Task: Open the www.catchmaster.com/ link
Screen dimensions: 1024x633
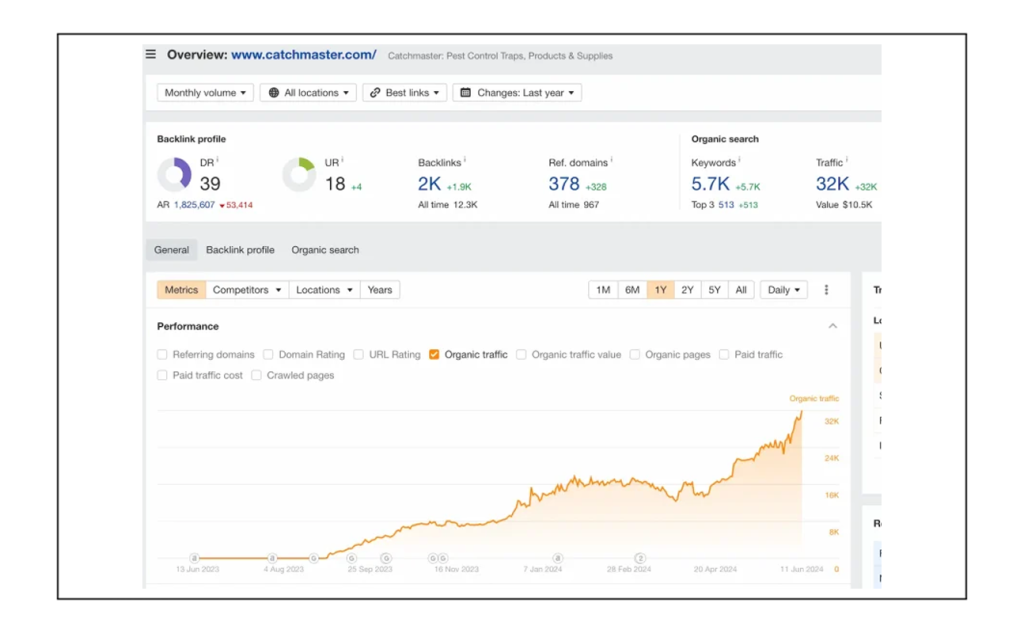Action: click(x=304, y=55)
